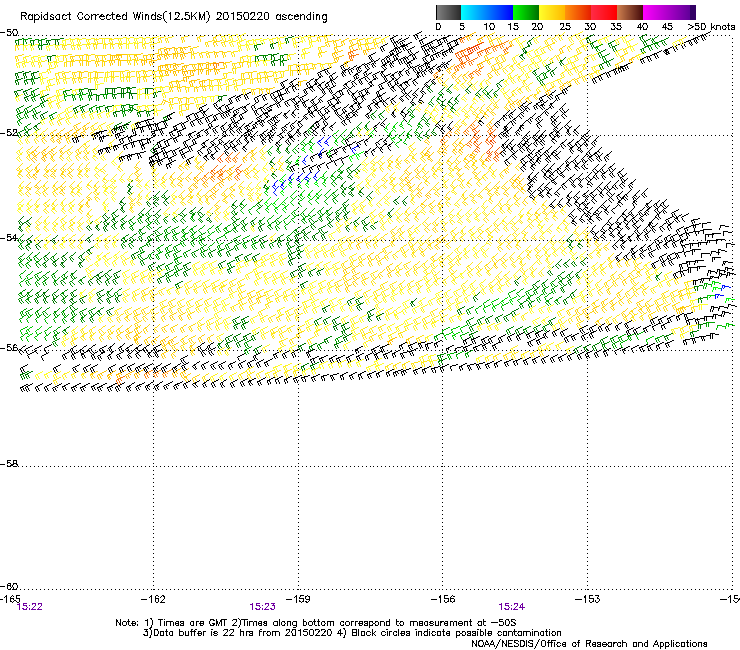Viewport: 740px width, 650px height.
Task: Click the purple time label 15:24
Action: point(512,607)
